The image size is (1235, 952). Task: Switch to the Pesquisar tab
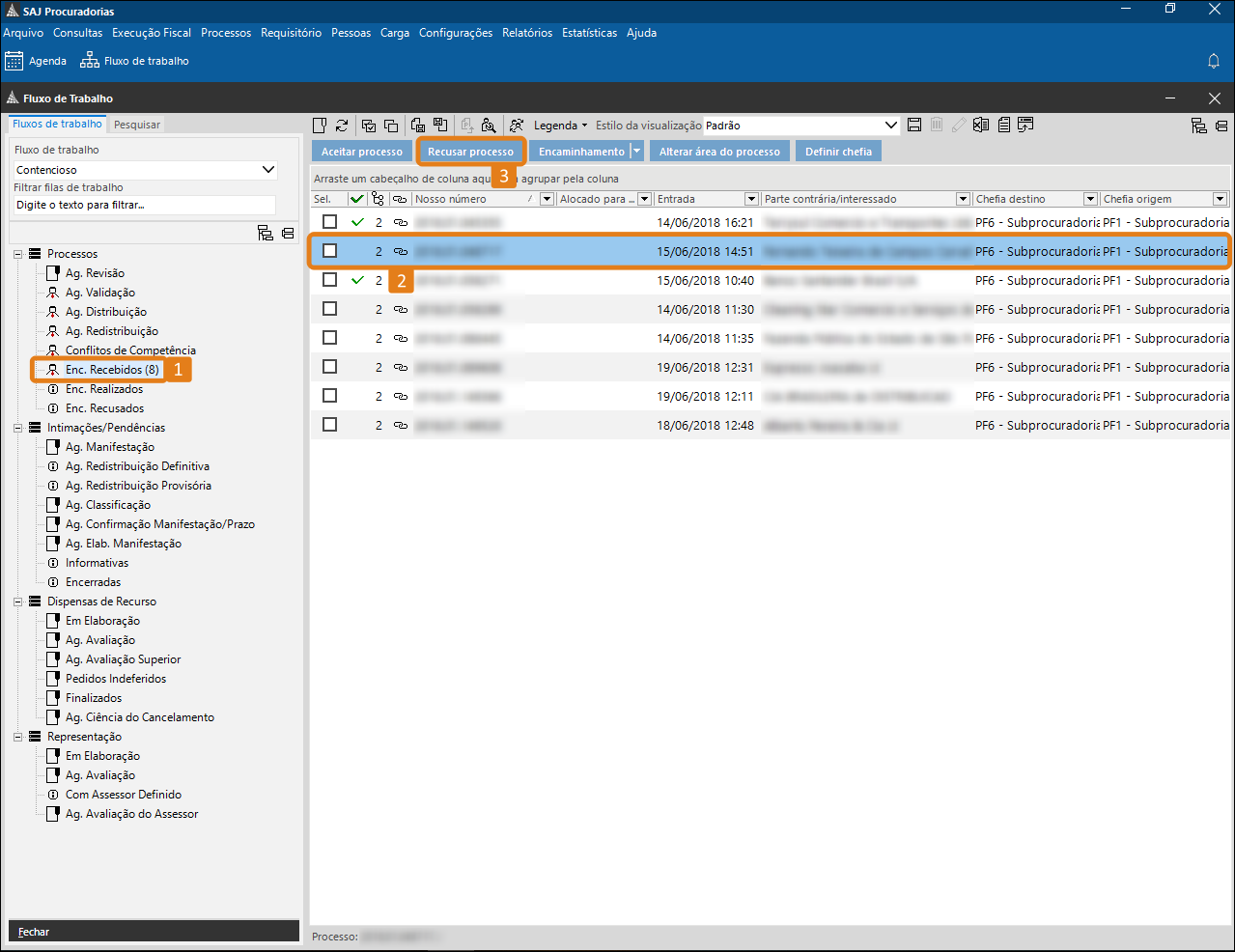coord(137,125)
